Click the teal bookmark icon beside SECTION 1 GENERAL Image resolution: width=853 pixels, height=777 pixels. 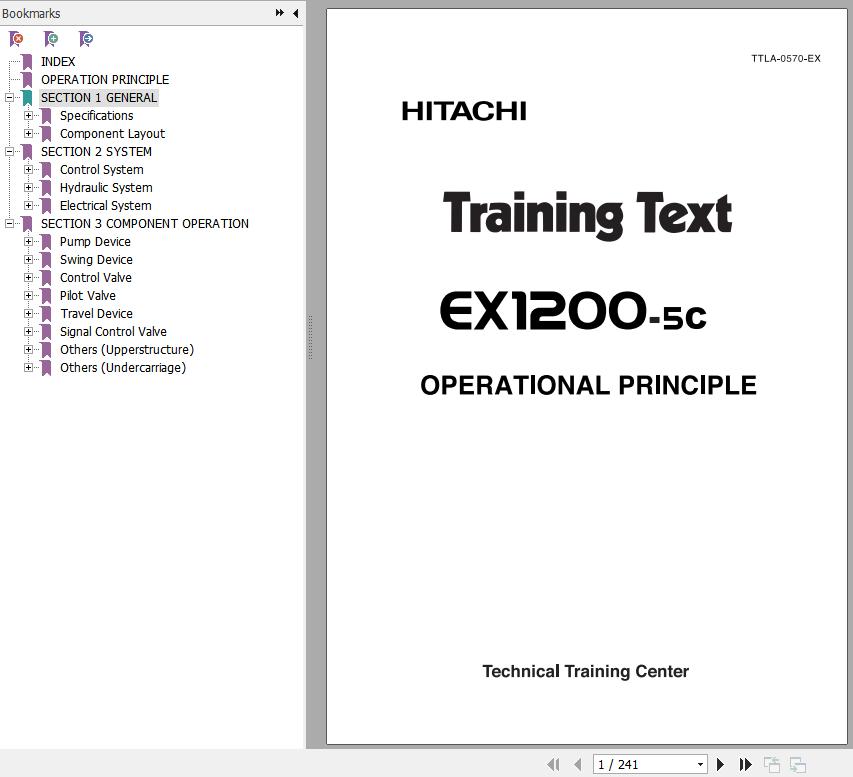(x=27, y=98)
